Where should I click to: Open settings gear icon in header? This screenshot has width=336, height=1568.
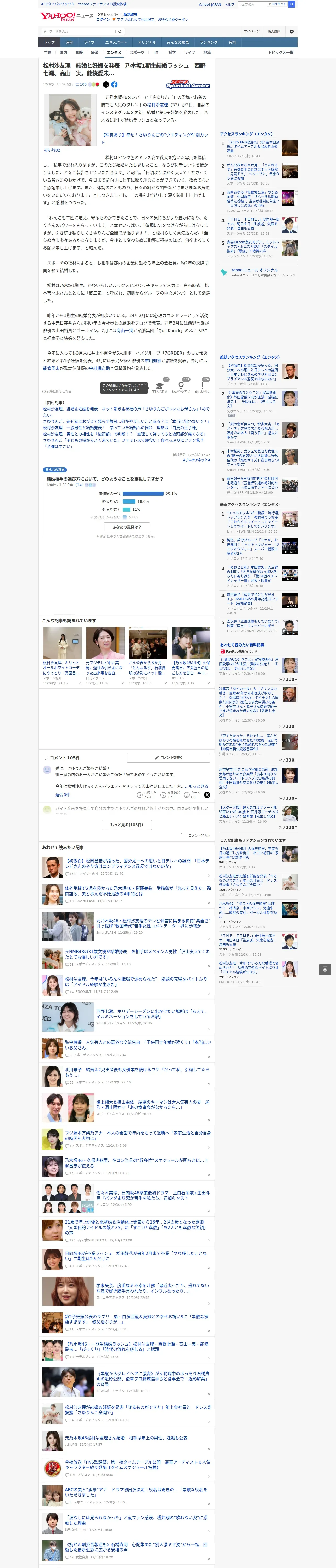tap(292, 32)
